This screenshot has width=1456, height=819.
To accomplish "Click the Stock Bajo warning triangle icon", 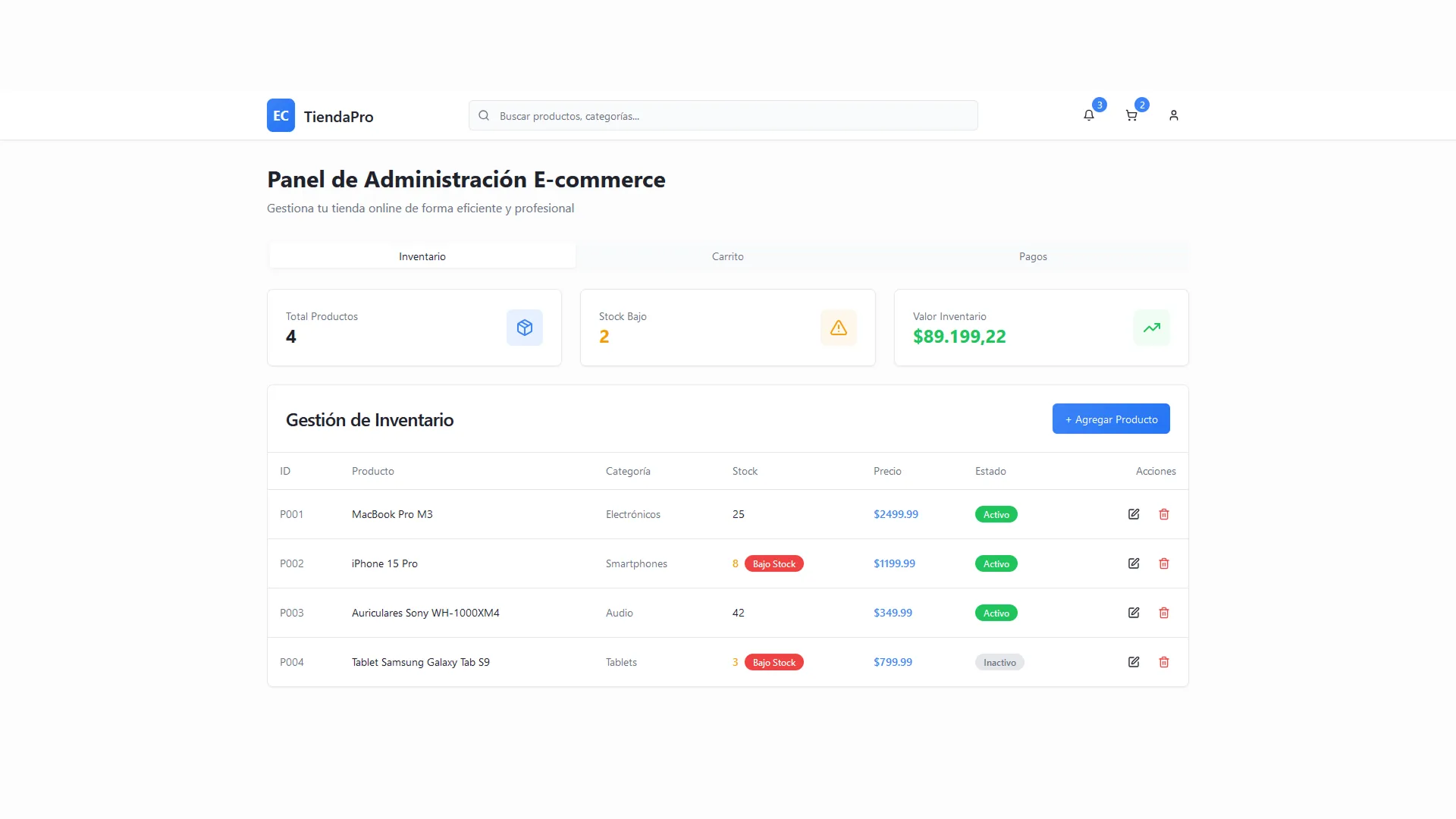I will point(838,328).
